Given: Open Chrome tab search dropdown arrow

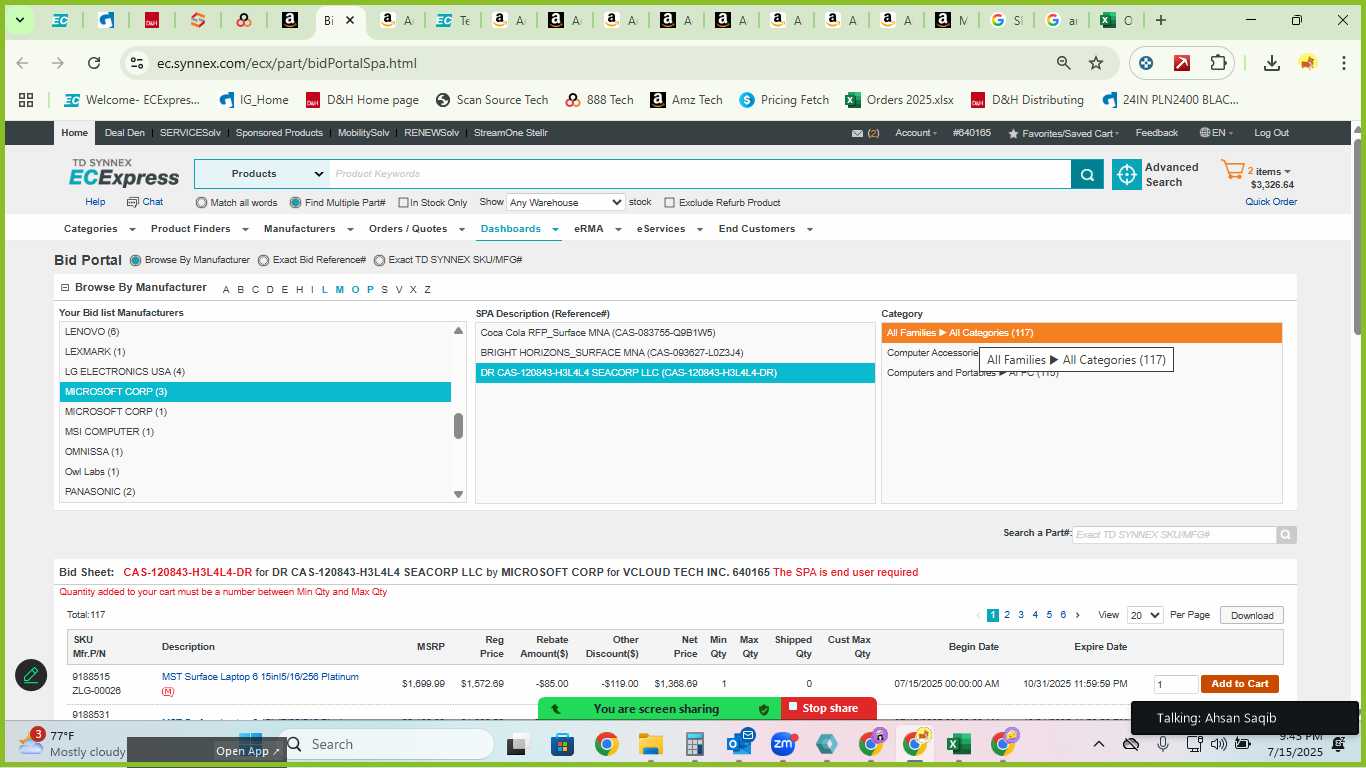Looking at the screenshot, I should pyautogui.click(x=19, y=20).
